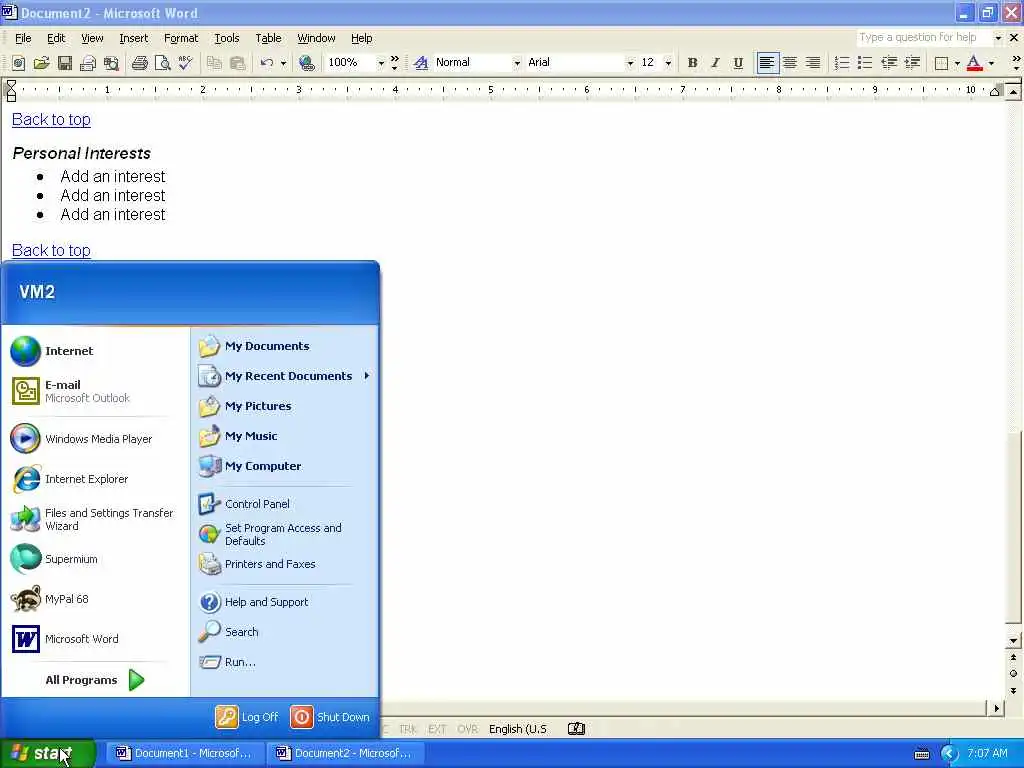Open the font size 12 dropdown
Image resolution: width=1024 pixels, height=768 pixels.
click(668, 63)
